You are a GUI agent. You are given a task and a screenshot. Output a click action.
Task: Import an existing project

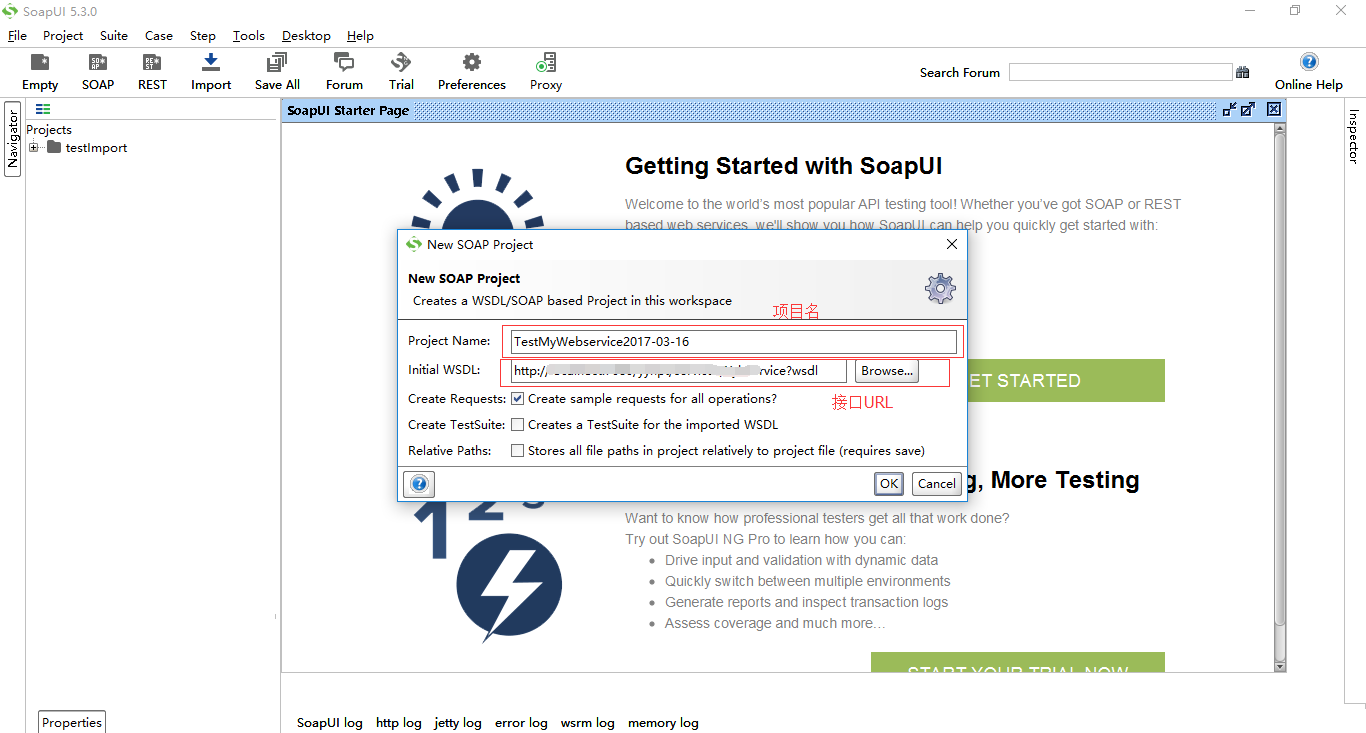coord(210,70)
